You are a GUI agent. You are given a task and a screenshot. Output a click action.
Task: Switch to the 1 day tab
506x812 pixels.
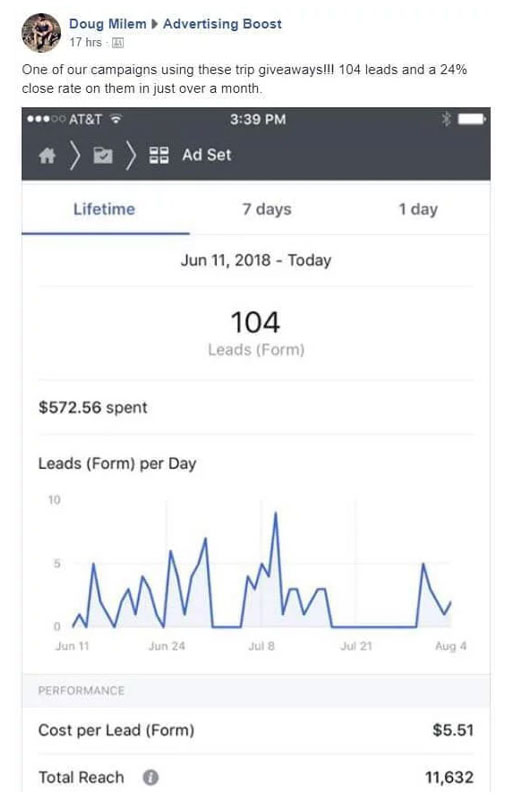point(418,209)
